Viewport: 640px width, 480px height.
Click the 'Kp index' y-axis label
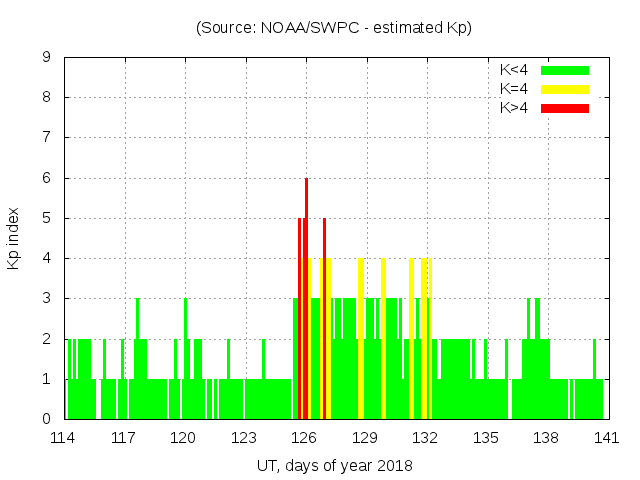pos(14,238)
